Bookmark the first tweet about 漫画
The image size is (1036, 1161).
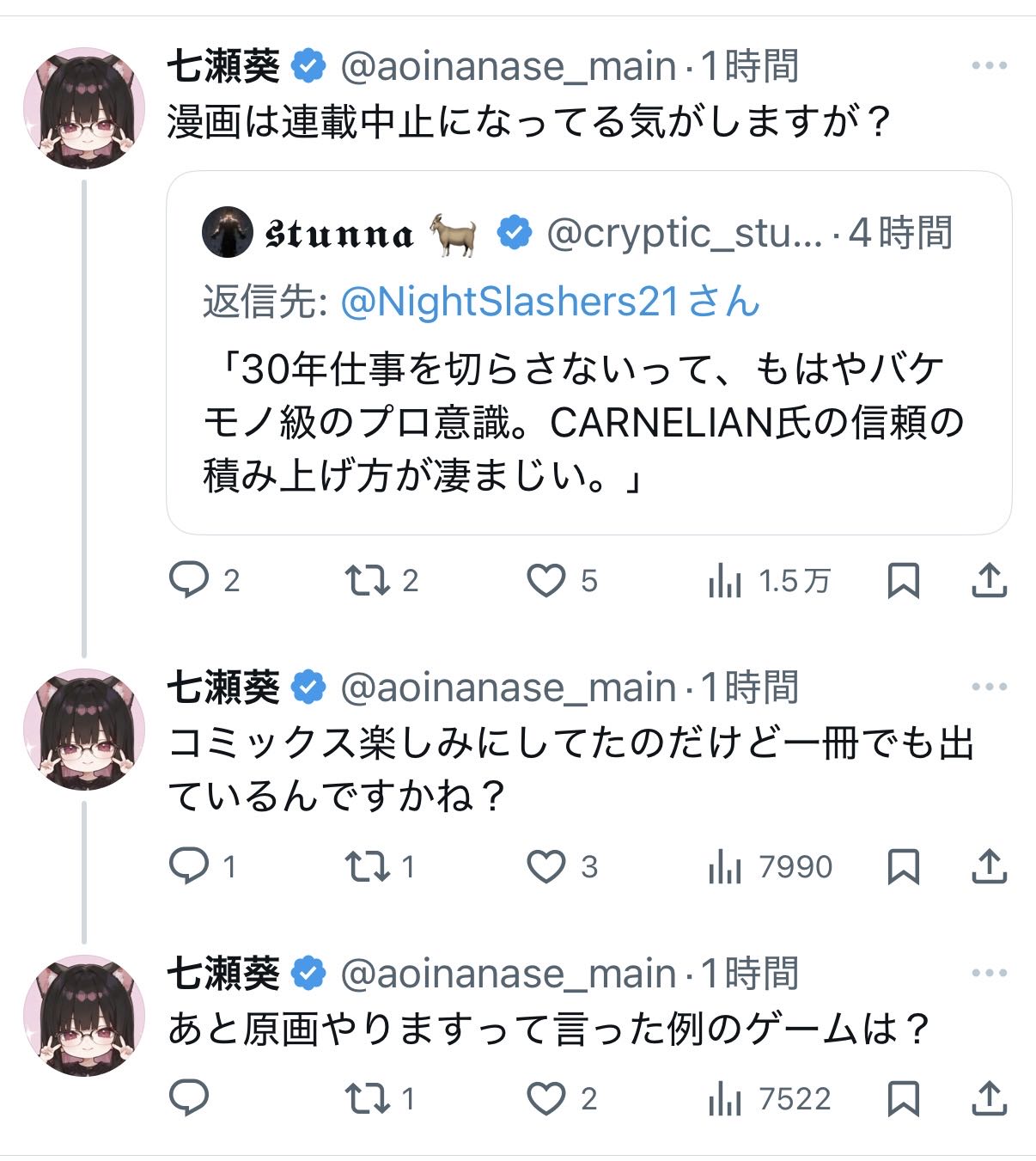(903, 580)
